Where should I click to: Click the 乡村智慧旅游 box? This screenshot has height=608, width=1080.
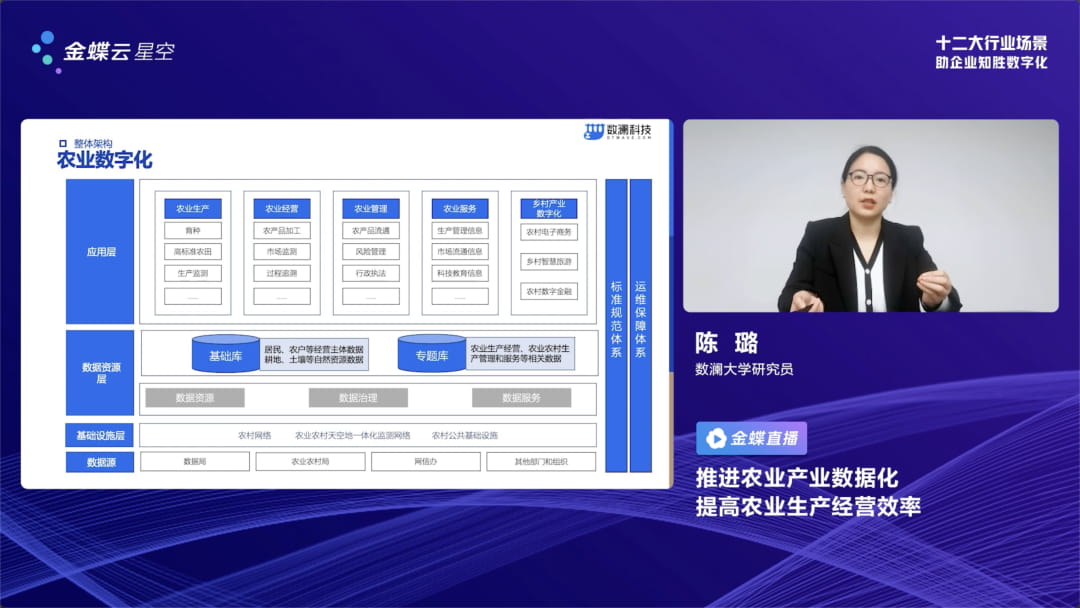549,262
